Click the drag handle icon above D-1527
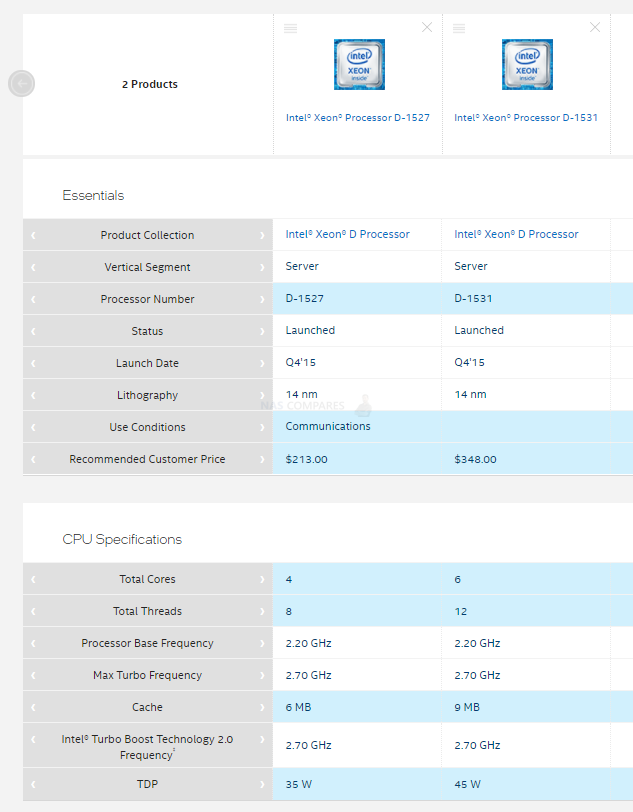Screen dimensions: 633x812 coord(291,28)
